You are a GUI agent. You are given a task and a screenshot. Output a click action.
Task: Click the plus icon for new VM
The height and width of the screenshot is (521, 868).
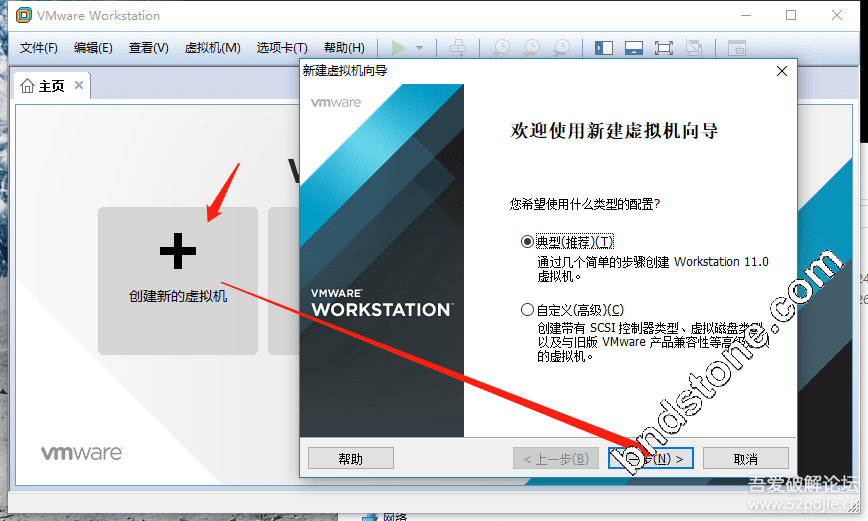[x=178, y=251]
